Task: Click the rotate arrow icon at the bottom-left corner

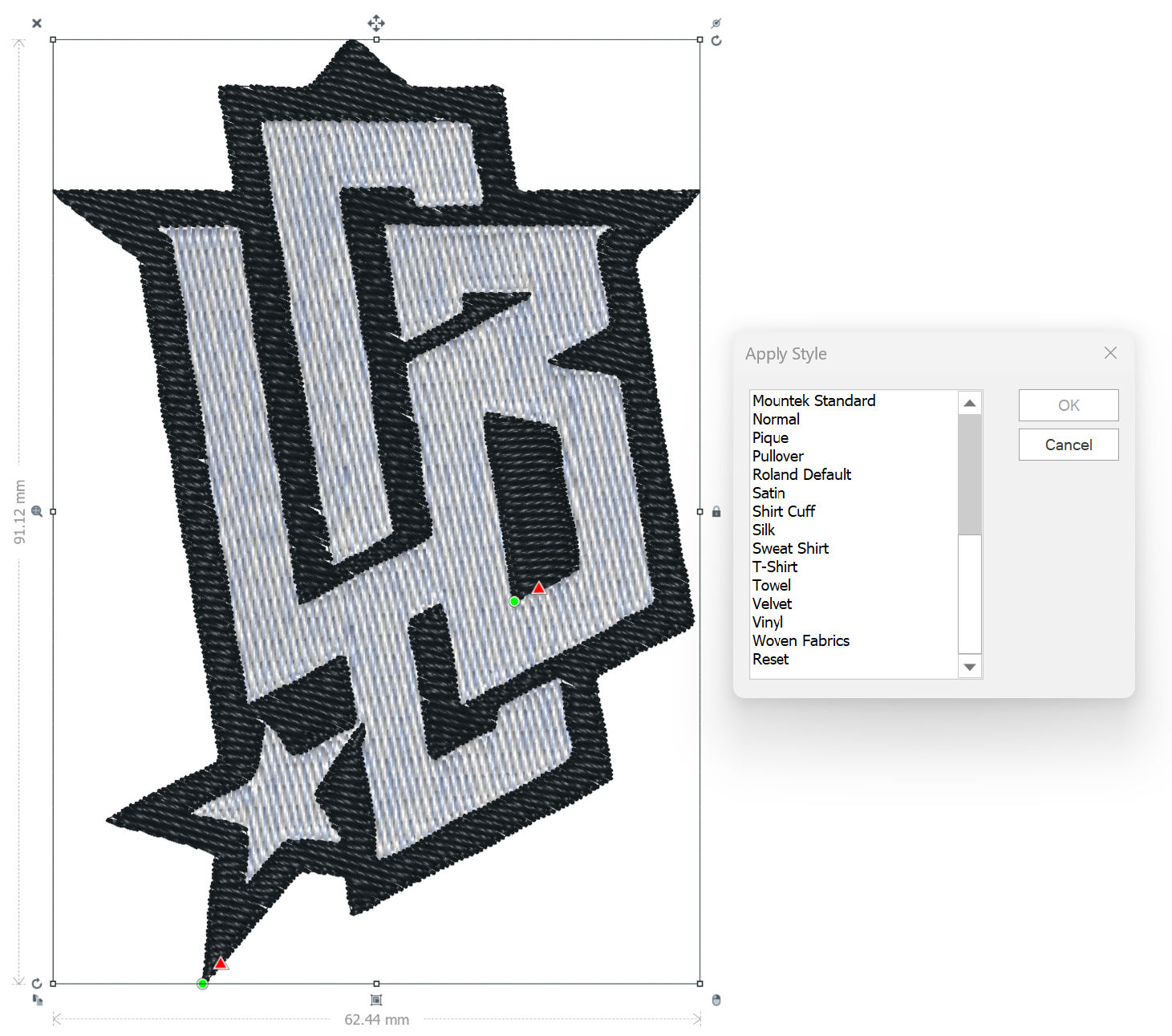Action: click(x=37, y=983)
